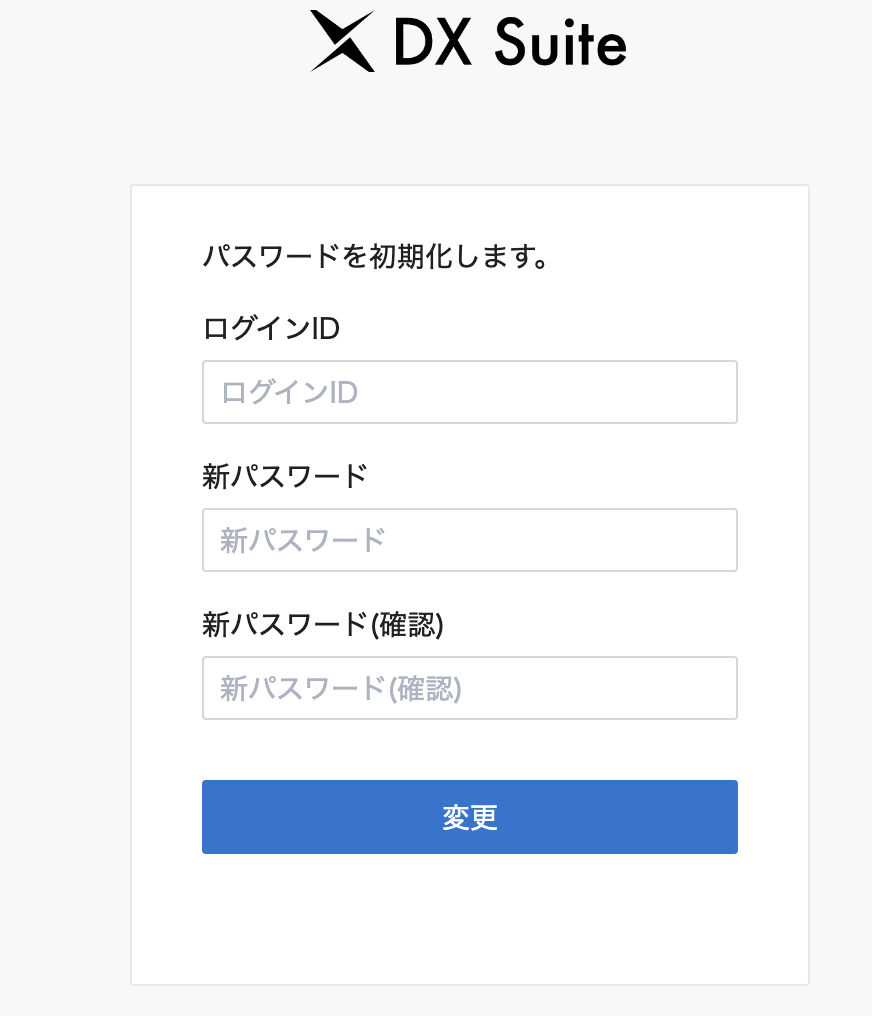Viewport: 872px width, 1016px height.
Task: Focus the 新パスワード password field
Action: click(470, 540)
